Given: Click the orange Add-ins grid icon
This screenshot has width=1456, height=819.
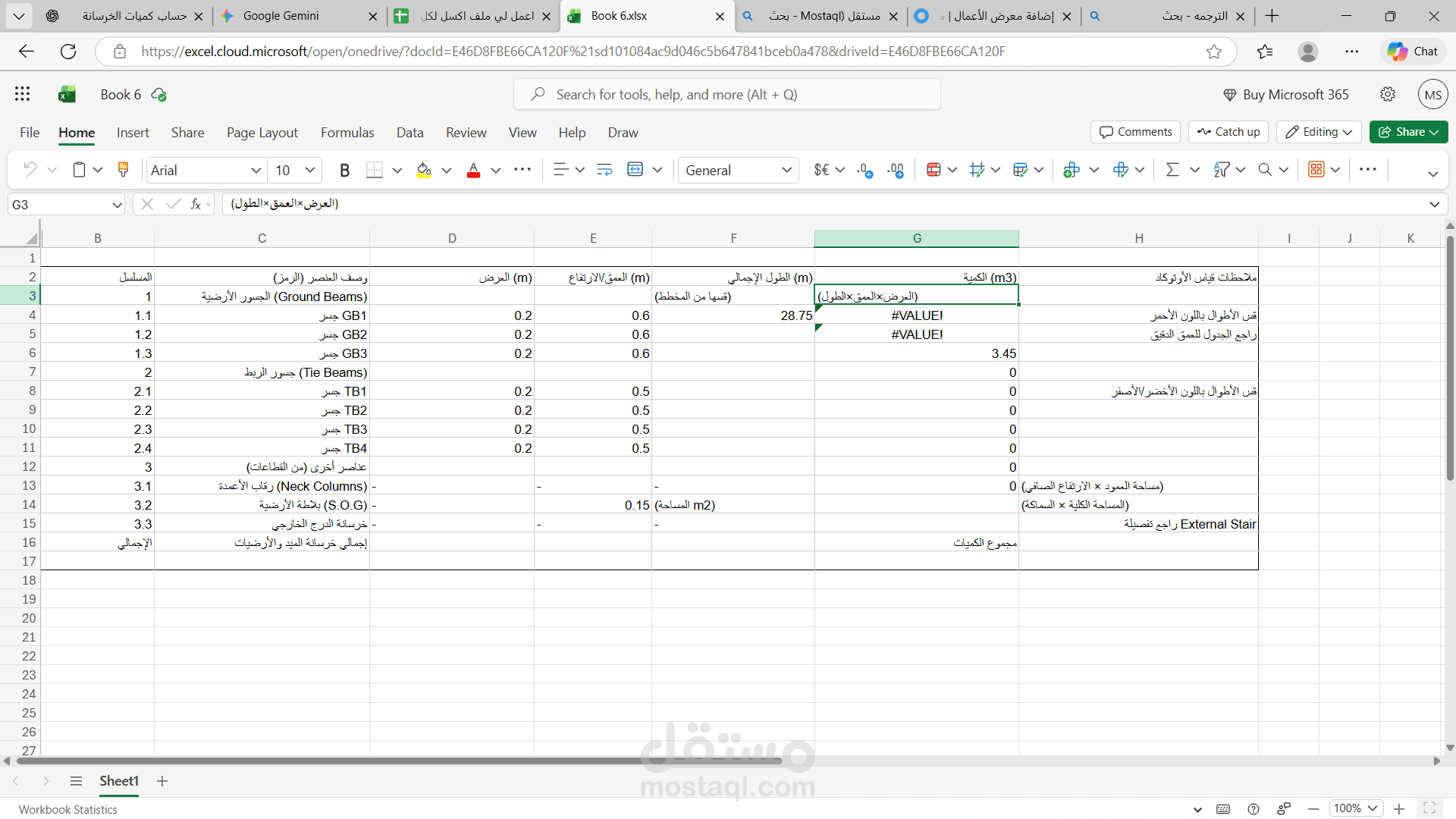Looking at the screenshot, I should click(1316, 170).
